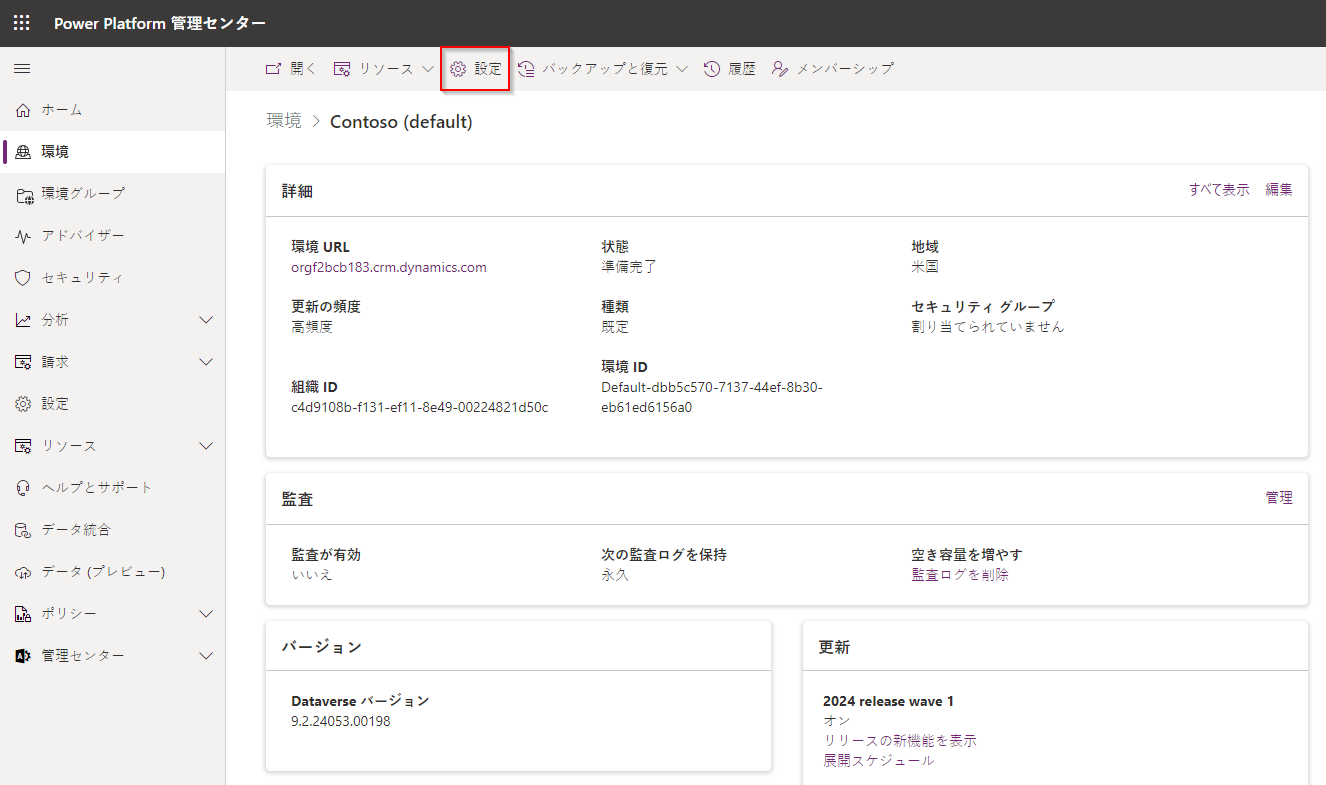Click the データ (プレビュー) cloud icon
Screen dimensions: 1326x785
click(24, 572)
